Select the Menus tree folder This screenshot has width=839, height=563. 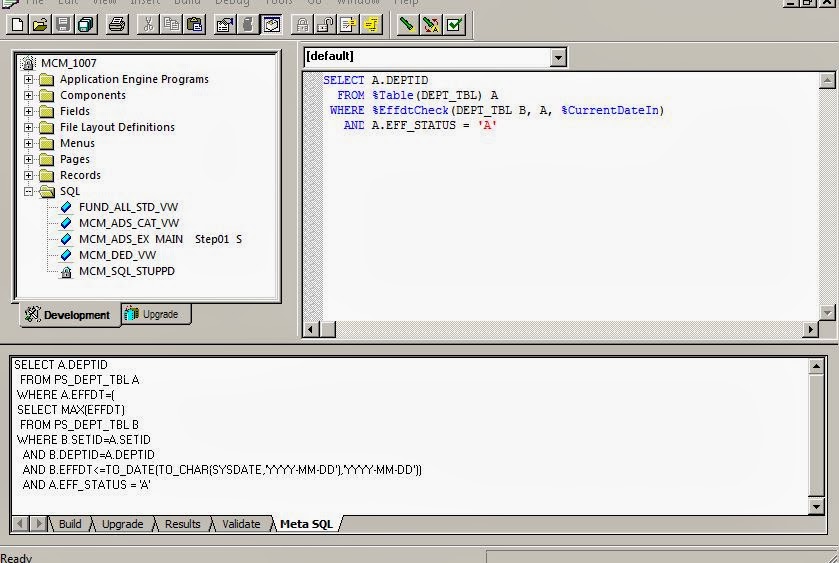click(77, 143)
